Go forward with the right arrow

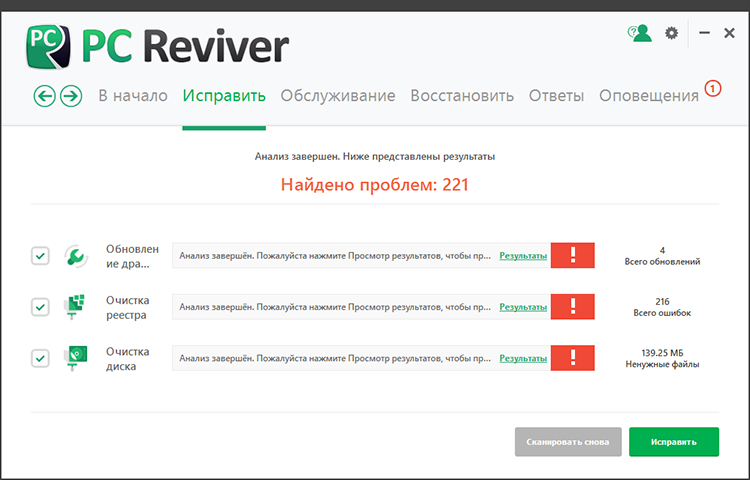(71, 96)
